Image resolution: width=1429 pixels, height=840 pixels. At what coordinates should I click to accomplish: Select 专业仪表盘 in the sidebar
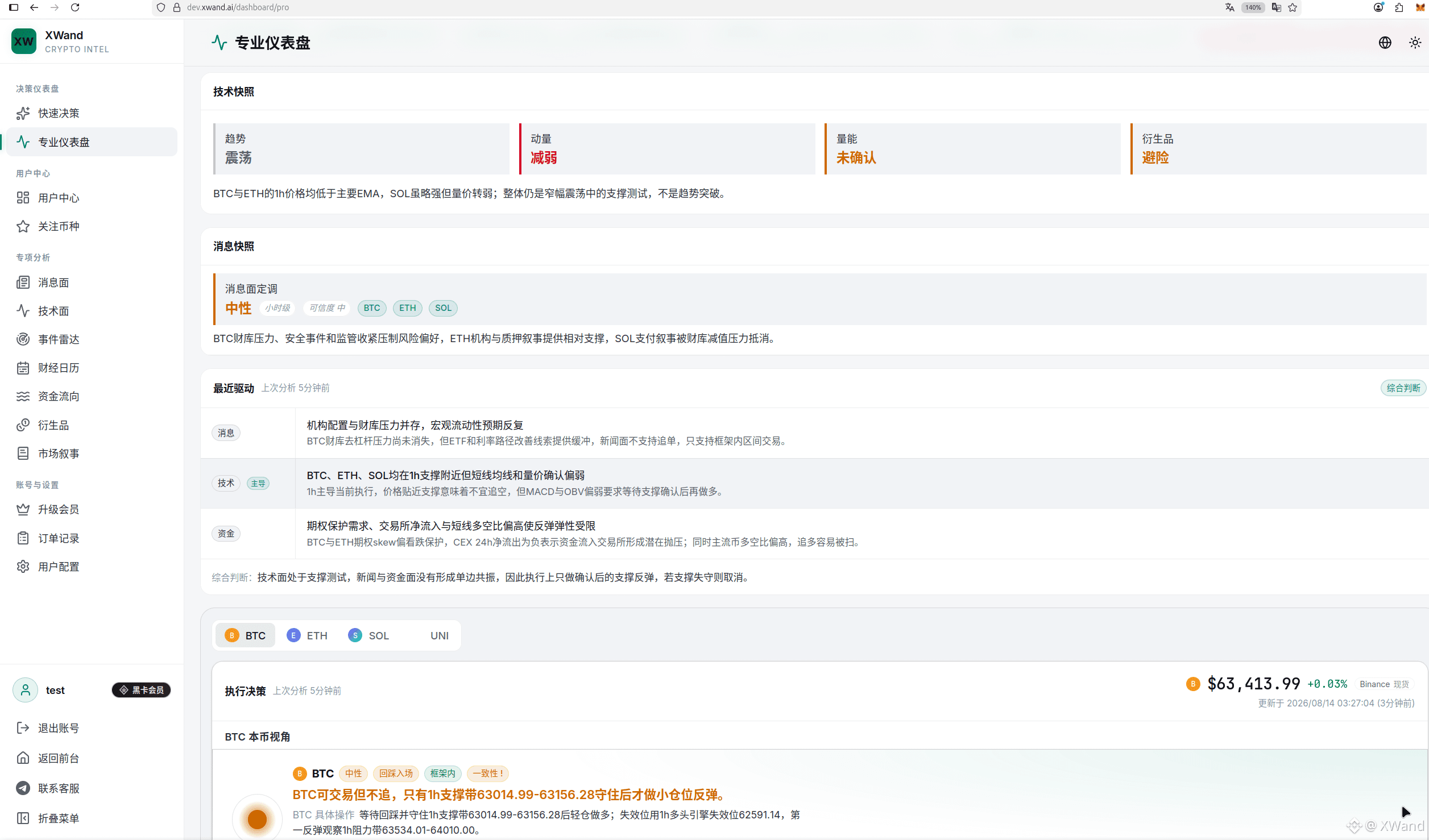[x=91, y=142]
